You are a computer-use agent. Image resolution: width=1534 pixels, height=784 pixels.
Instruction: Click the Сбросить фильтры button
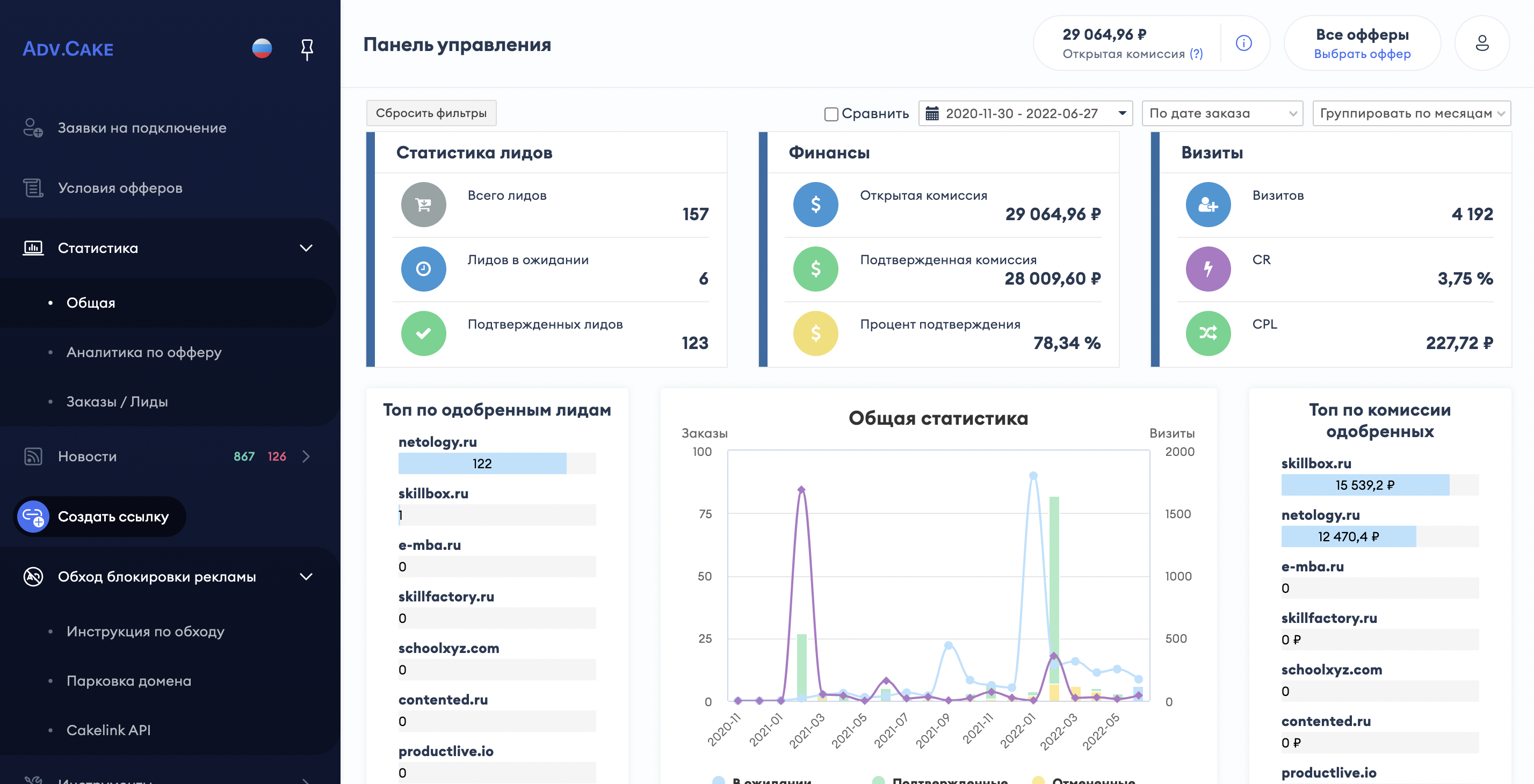(431, 113)
